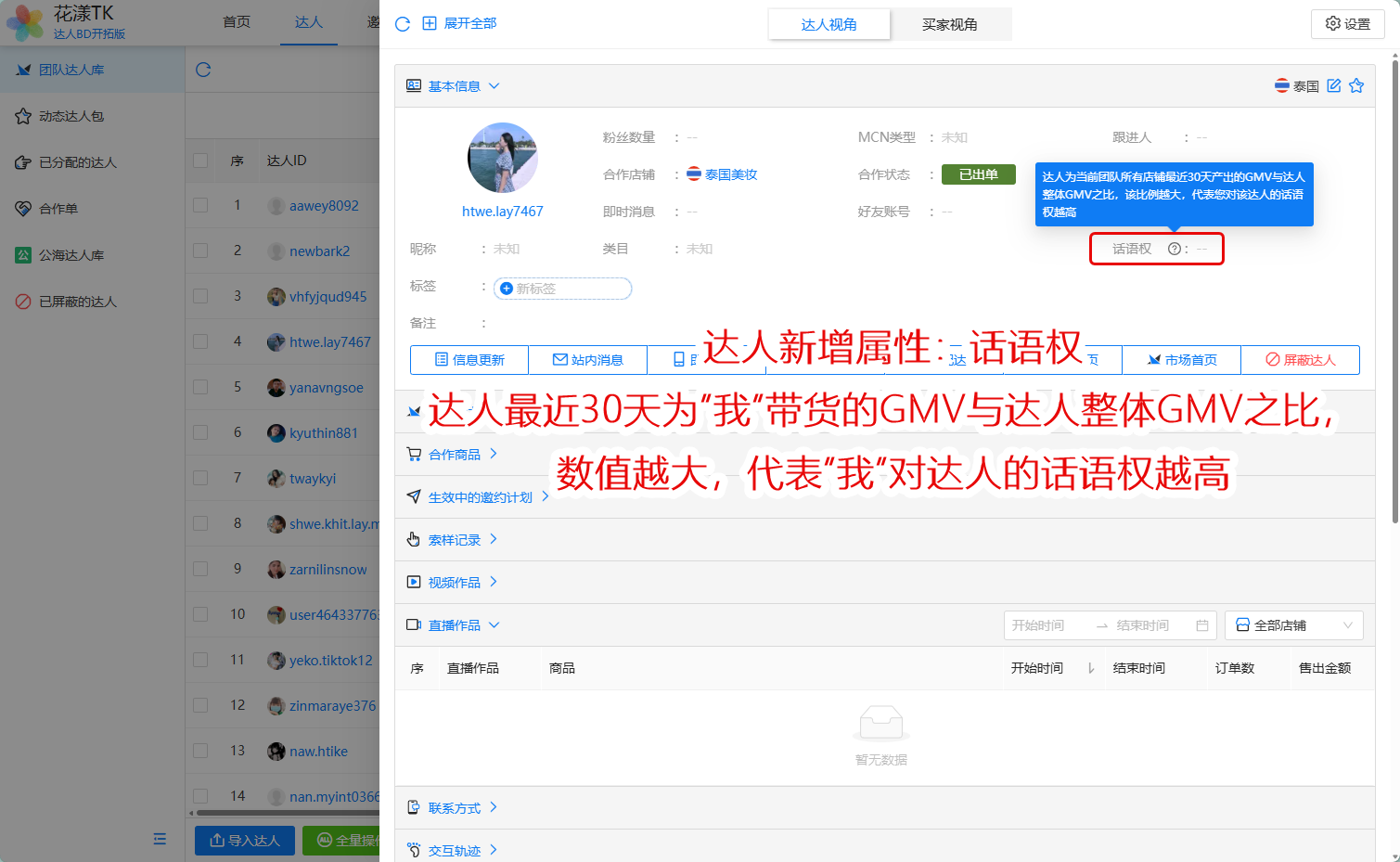The width and height of the screenshot is (1400, 862).
Task: Check the checkbox for row yanavngsoe
Action: tap(200, 387)
